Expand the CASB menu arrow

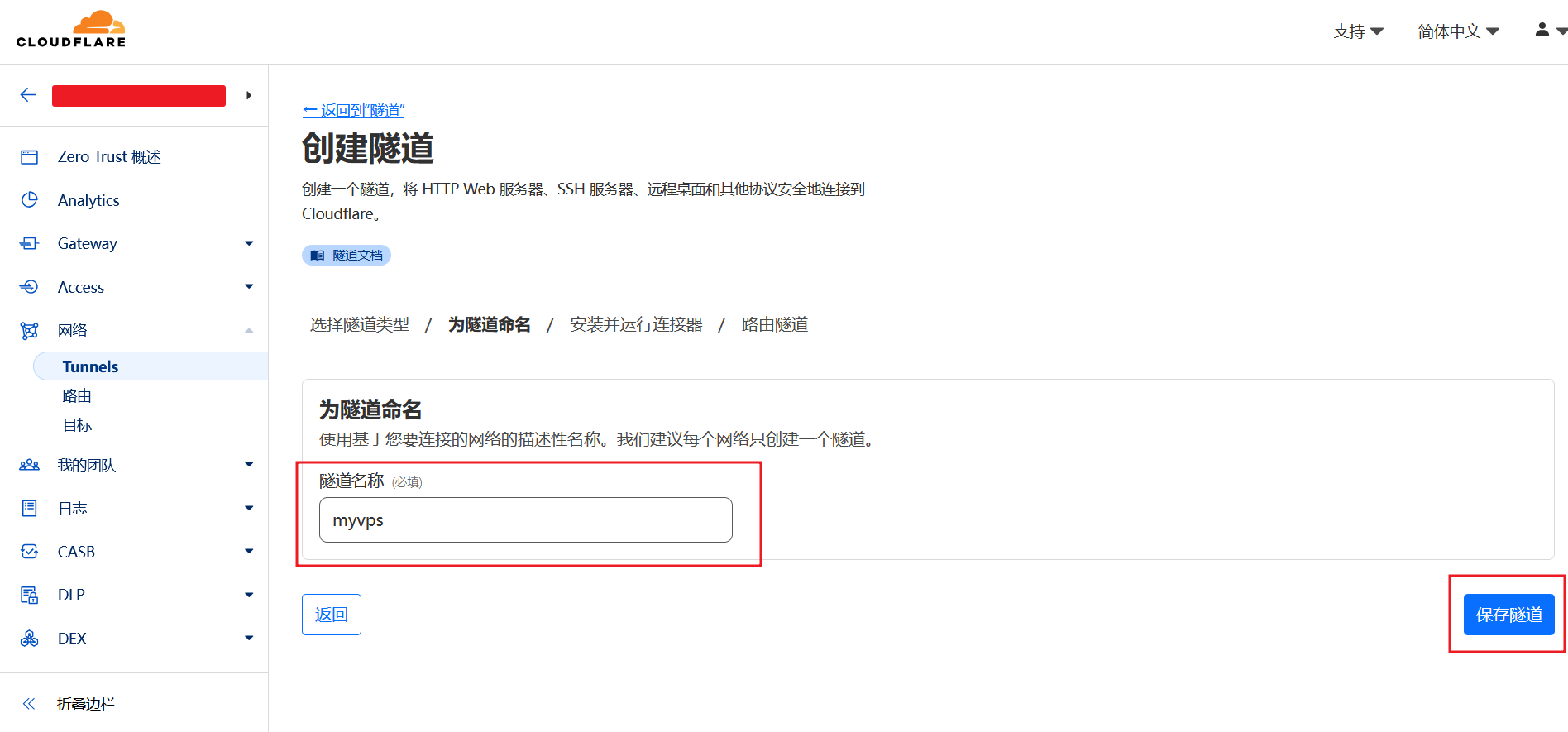pos(249,552)
